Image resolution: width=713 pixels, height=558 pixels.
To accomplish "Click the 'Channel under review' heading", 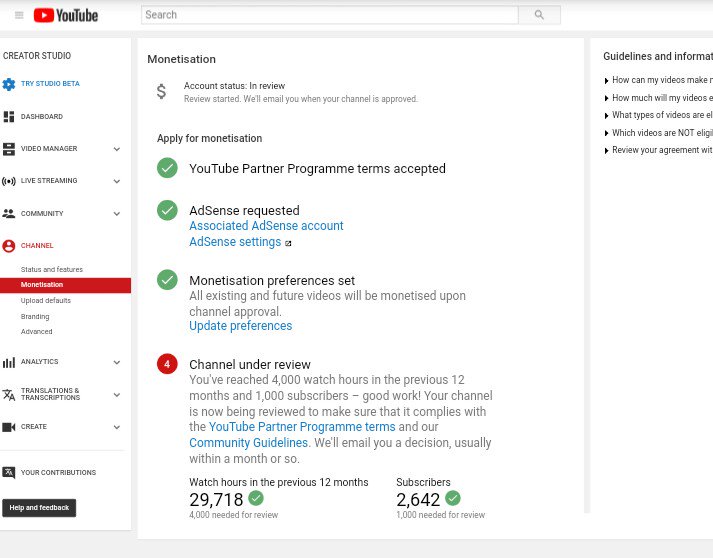I will click(250, 365).
